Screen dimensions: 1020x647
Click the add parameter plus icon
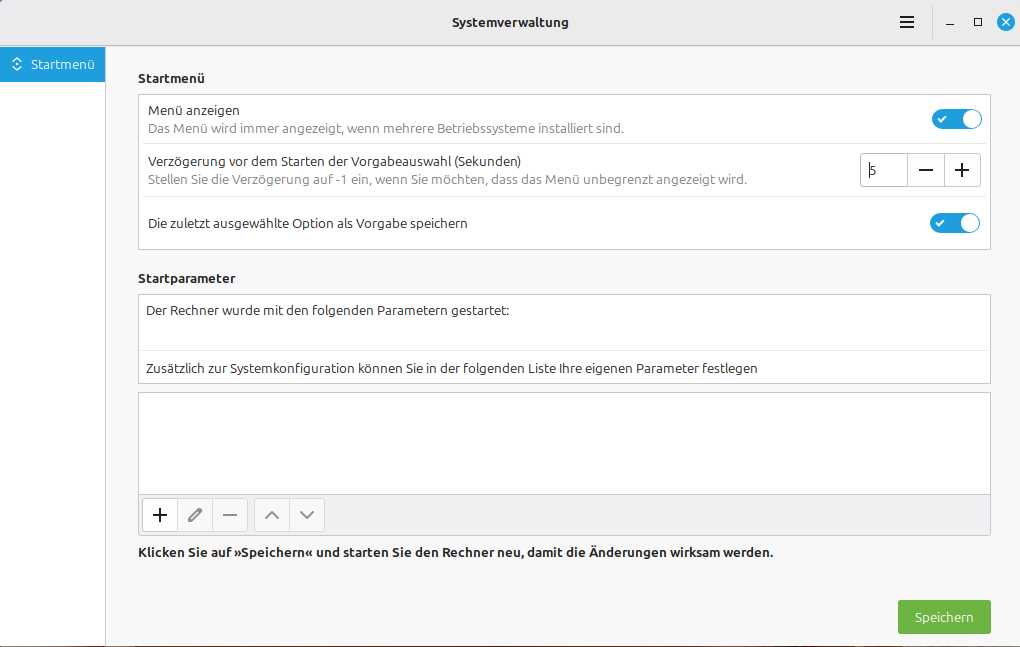point(160,515)
